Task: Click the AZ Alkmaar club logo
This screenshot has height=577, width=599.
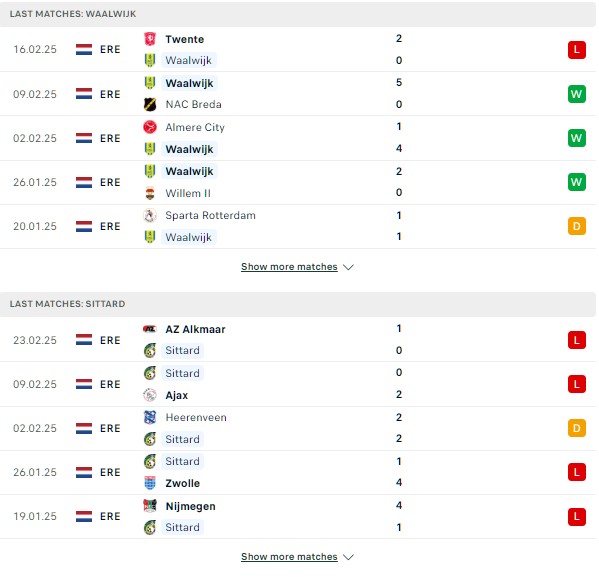Action: pos(150,329)
